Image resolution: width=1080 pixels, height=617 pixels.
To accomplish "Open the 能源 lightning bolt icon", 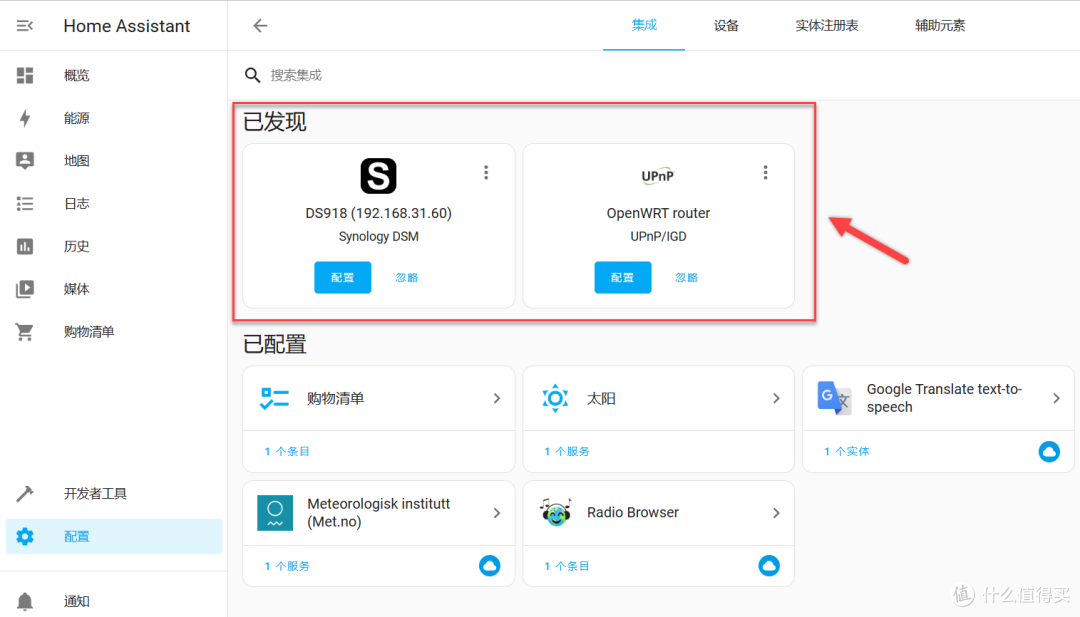I will [25, 118].
